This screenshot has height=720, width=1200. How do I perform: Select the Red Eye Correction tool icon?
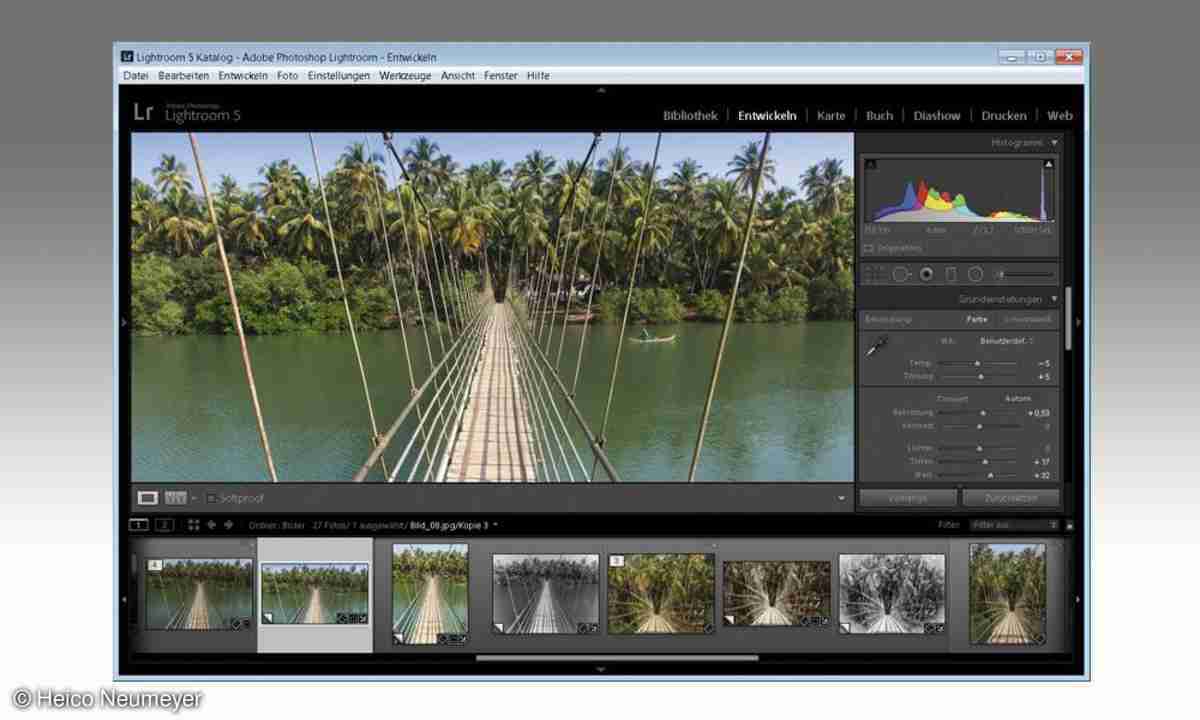[x=926, y=274]
